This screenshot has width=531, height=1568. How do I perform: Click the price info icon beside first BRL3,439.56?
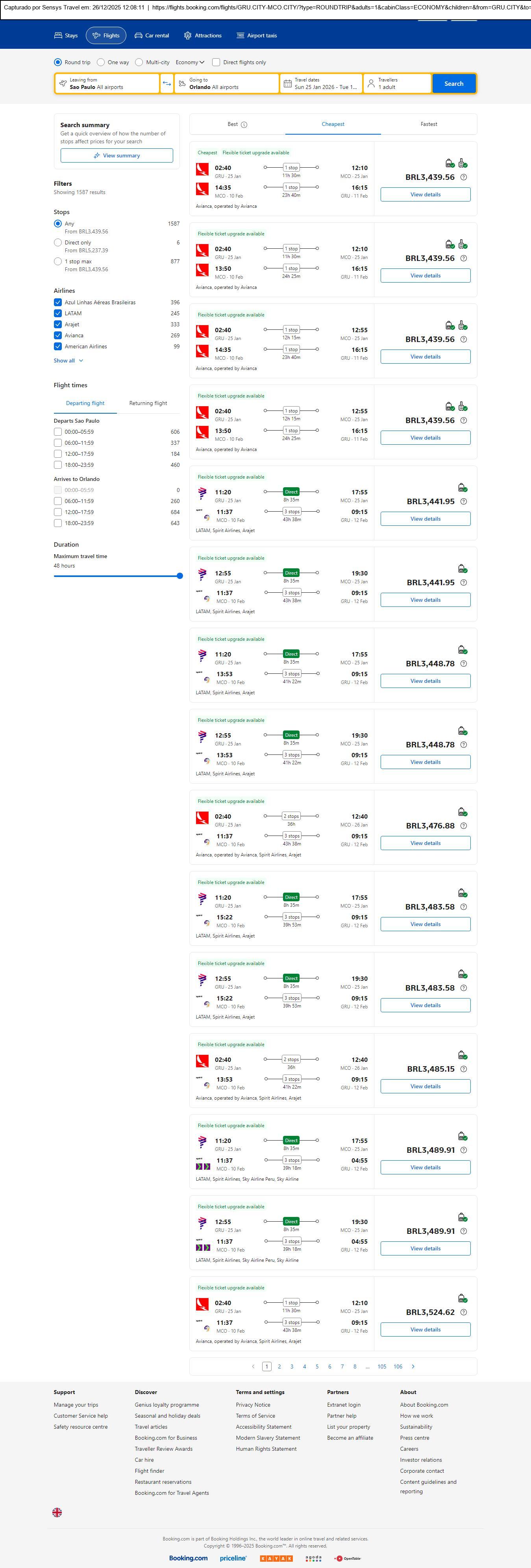pyautogui.click(x=463, y=177)
